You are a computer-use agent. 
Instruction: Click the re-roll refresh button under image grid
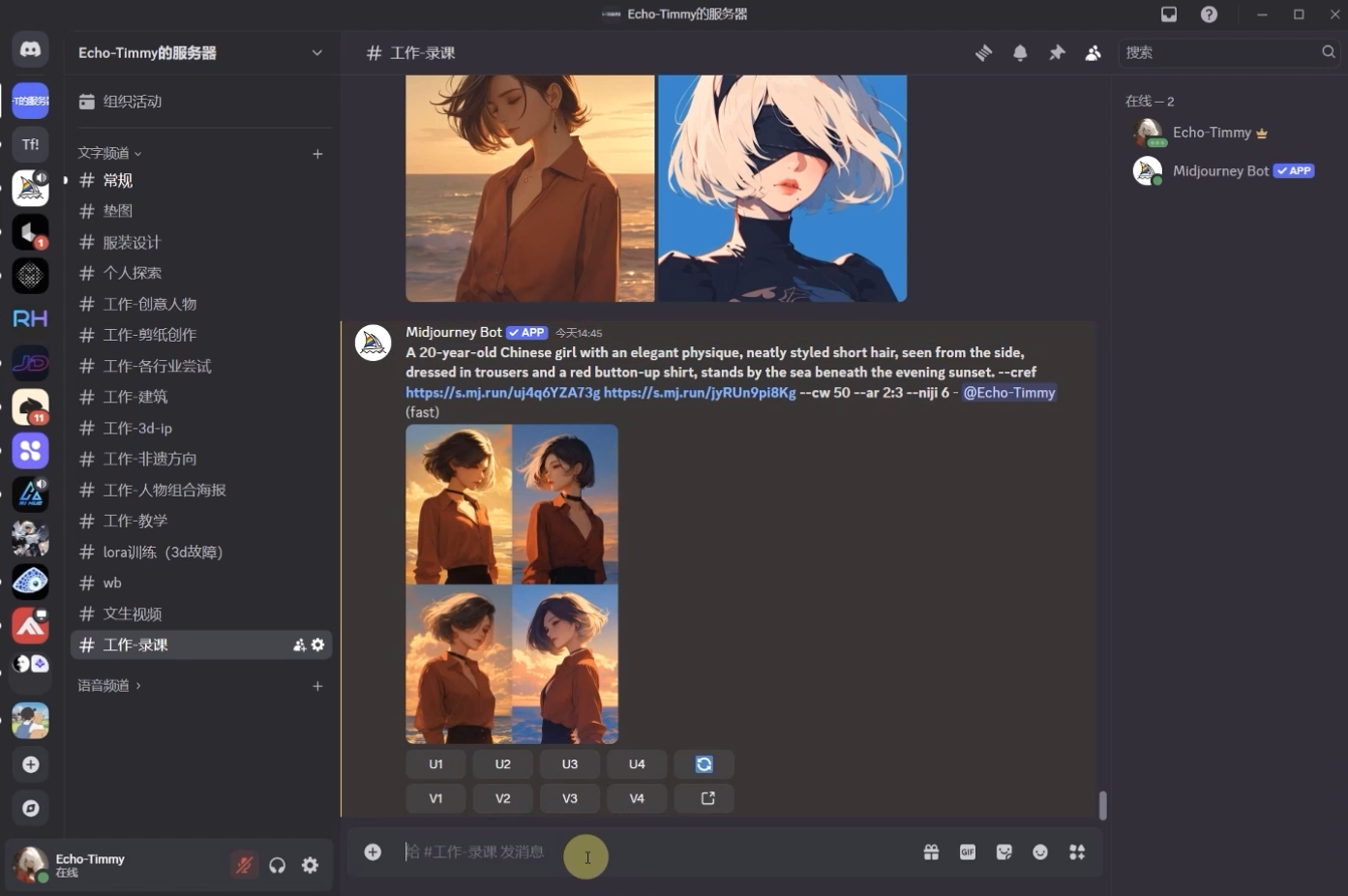704,763
